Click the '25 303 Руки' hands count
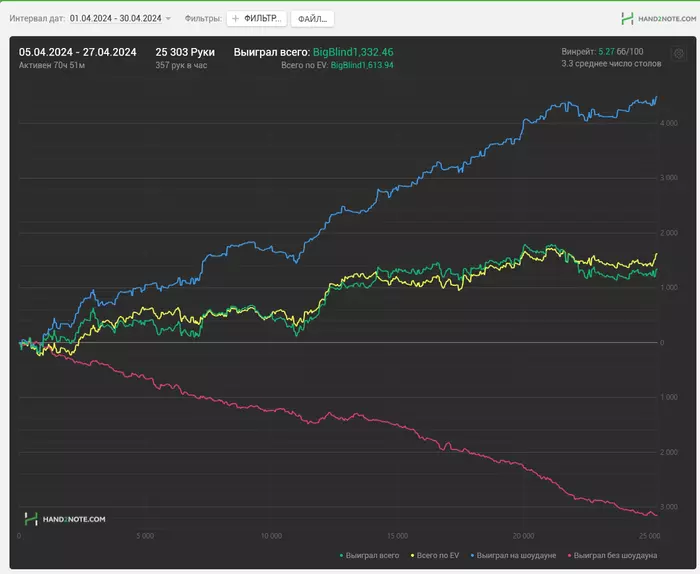700x574 pixels. click(185, 51)
